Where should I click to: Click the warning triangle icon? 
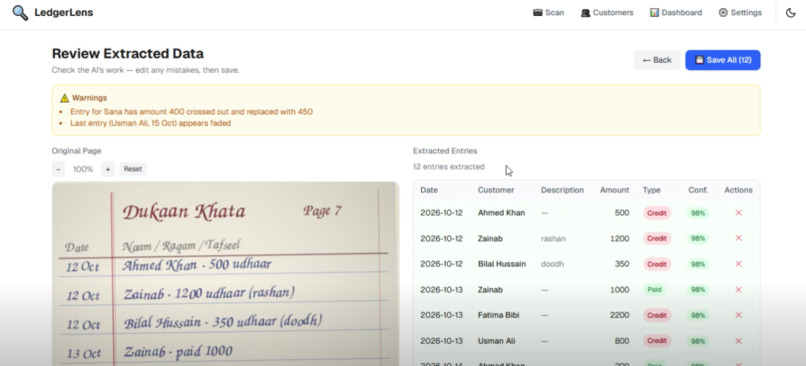(64, 98)
